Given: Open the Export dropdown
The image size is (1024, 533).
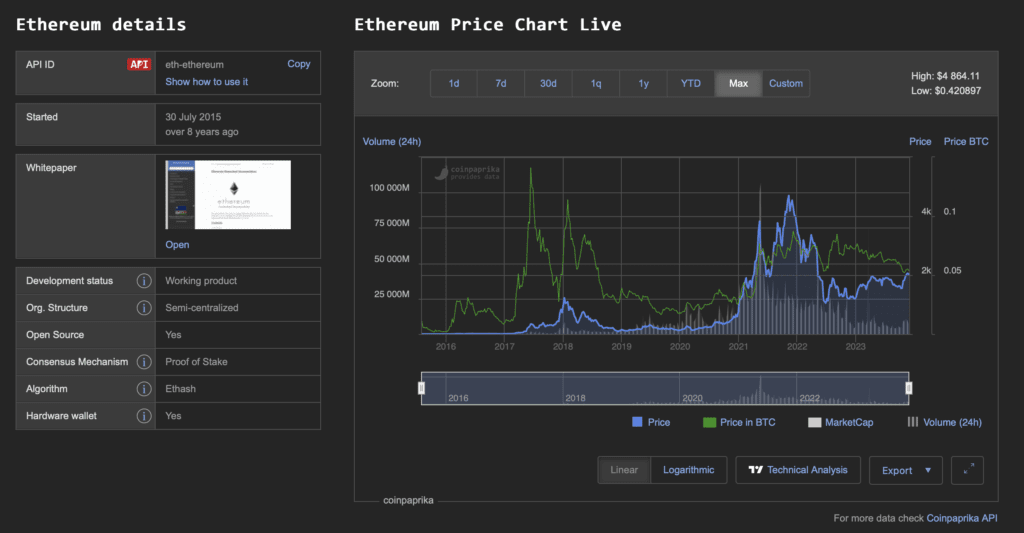Looking at the screenshot, I should (x=906, y=470).
